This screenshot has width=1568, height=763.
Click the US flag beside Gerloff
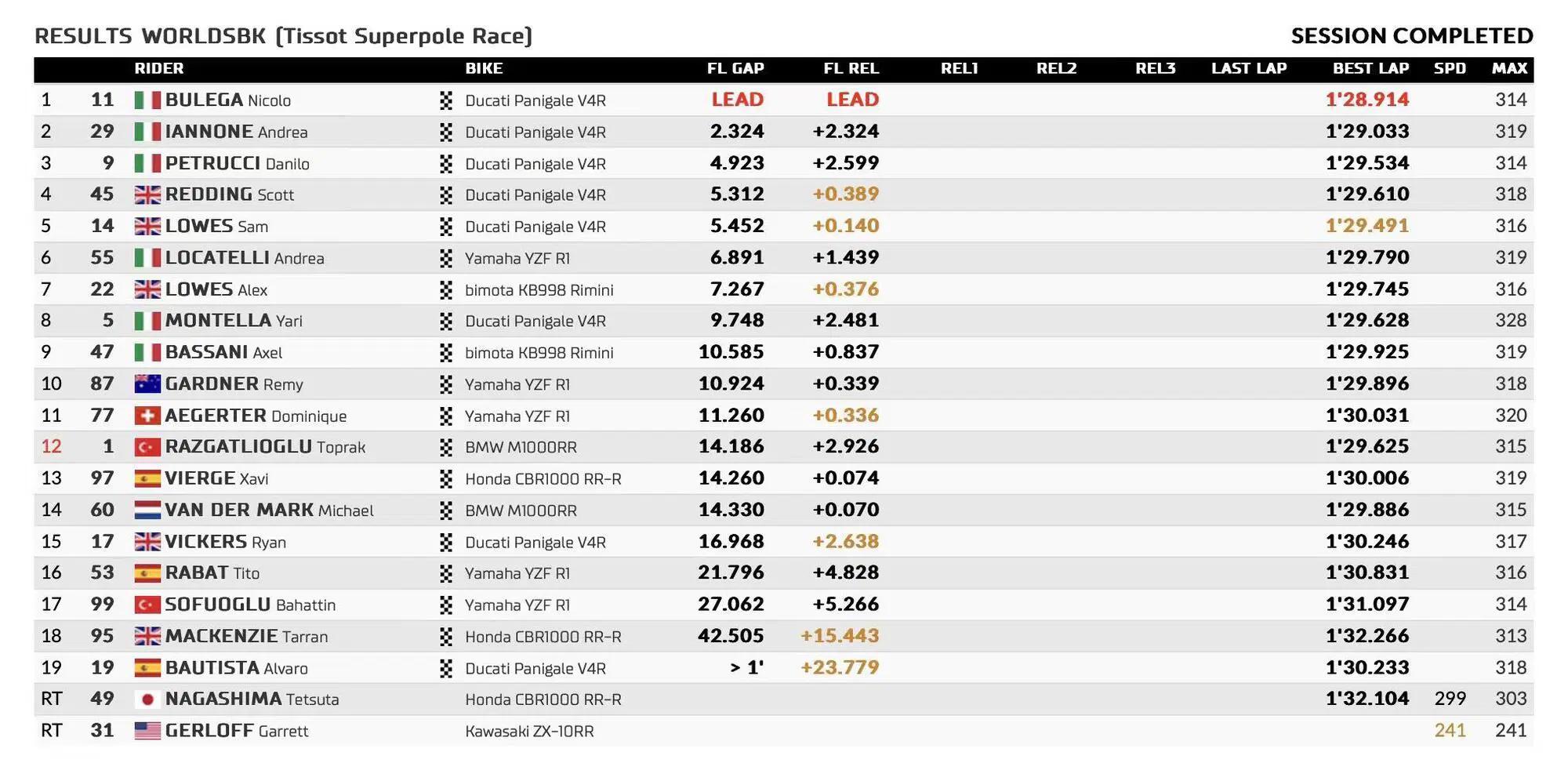[147, 731]
